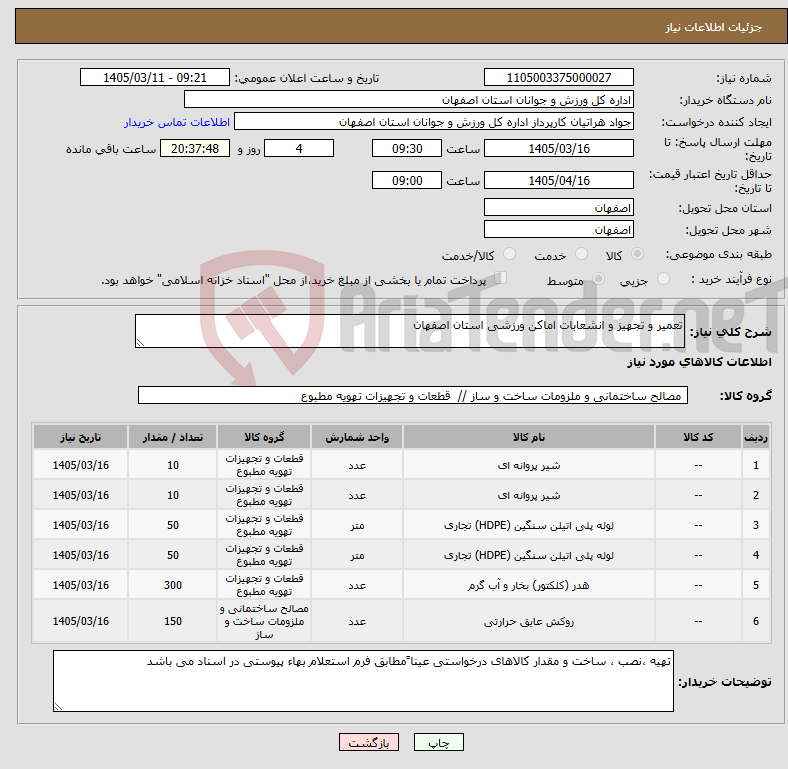Click the توضیحات خریدار text area
The width and height of the screenshot is (788, 769).
point(363,681)
